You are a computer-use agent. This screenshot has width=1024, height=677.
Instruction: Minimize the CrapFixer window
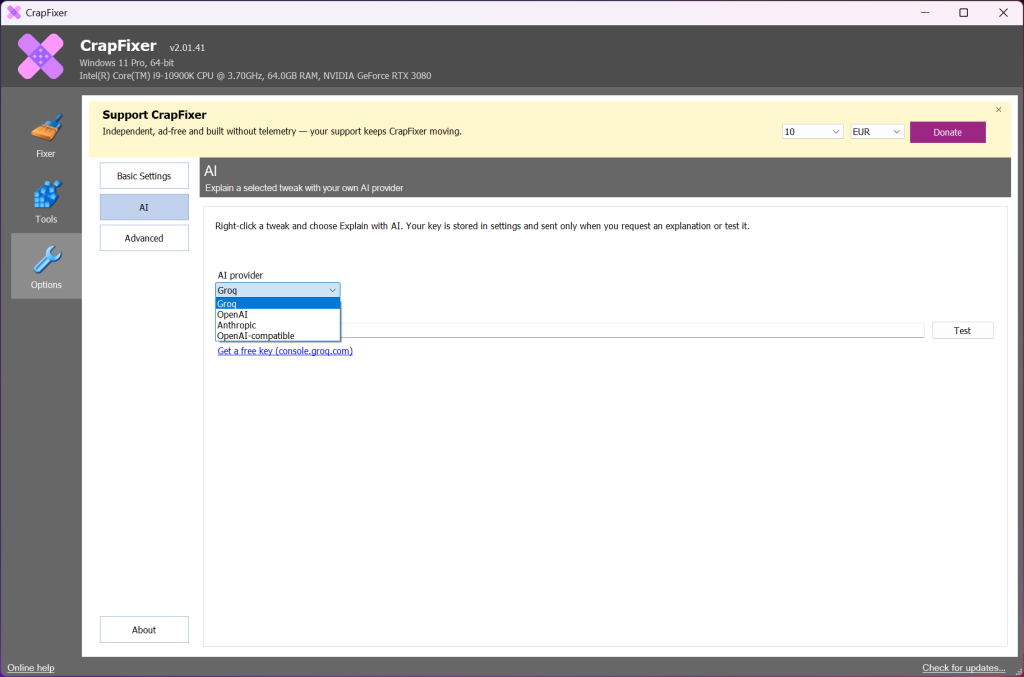pos(925,12)
